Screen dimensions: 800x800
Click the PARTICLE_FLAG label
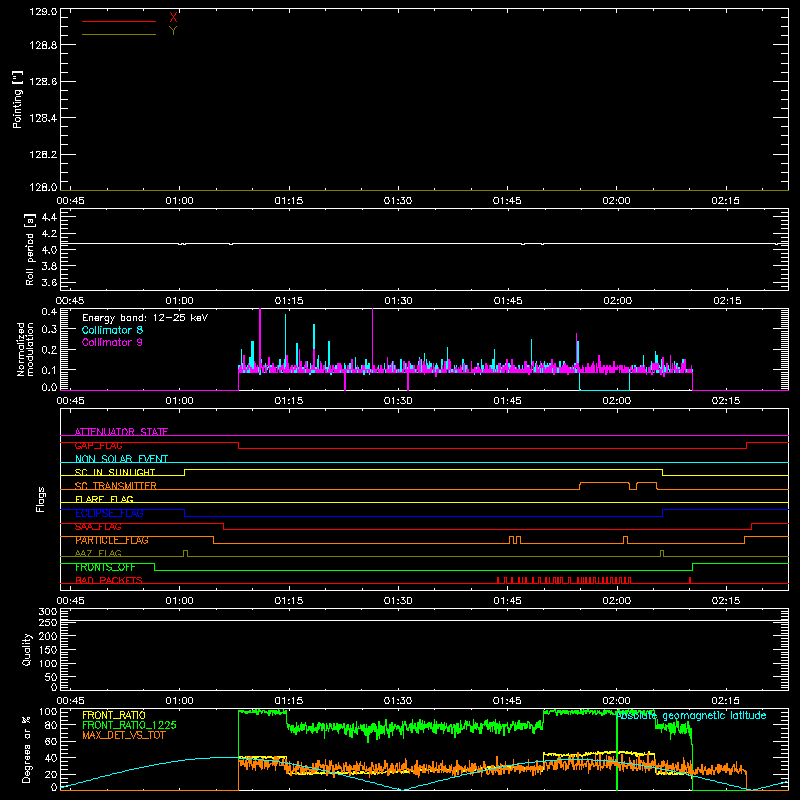pyautogui.click(x=112, y=540)
